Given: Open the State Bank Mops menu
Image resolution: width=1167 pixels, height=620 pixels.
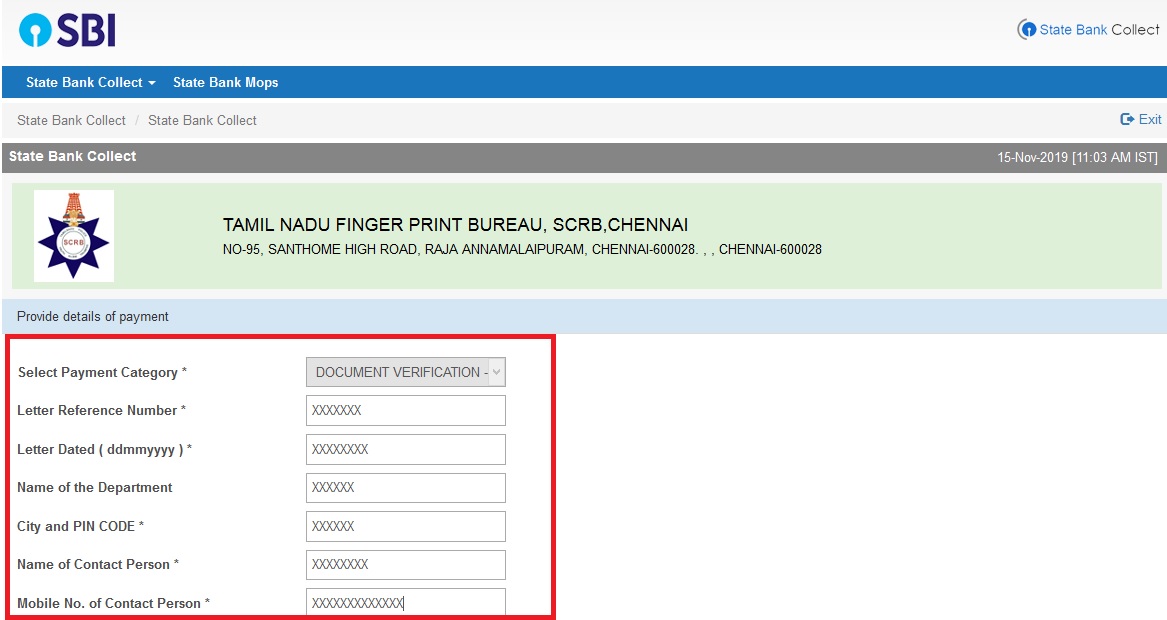Looking at the screenshot, I should [225, 82].
